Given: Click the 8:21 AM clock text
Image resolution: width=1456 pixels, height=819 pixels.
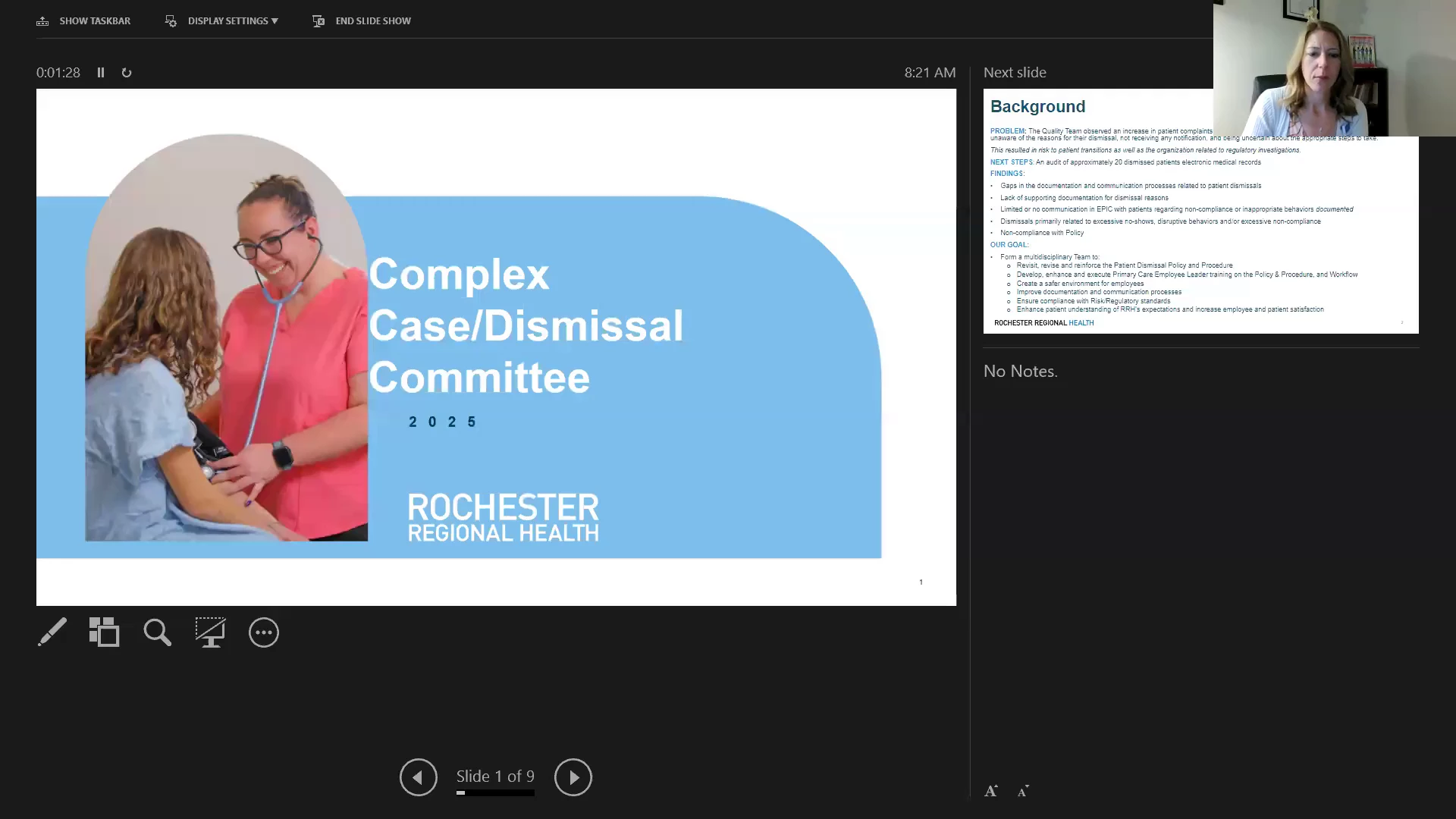Looking at the screenshot, I should 930,72.
